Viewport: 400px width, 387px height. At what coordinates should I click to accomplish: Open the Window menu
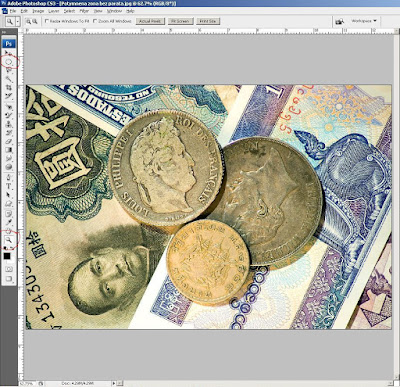[114, 11]
